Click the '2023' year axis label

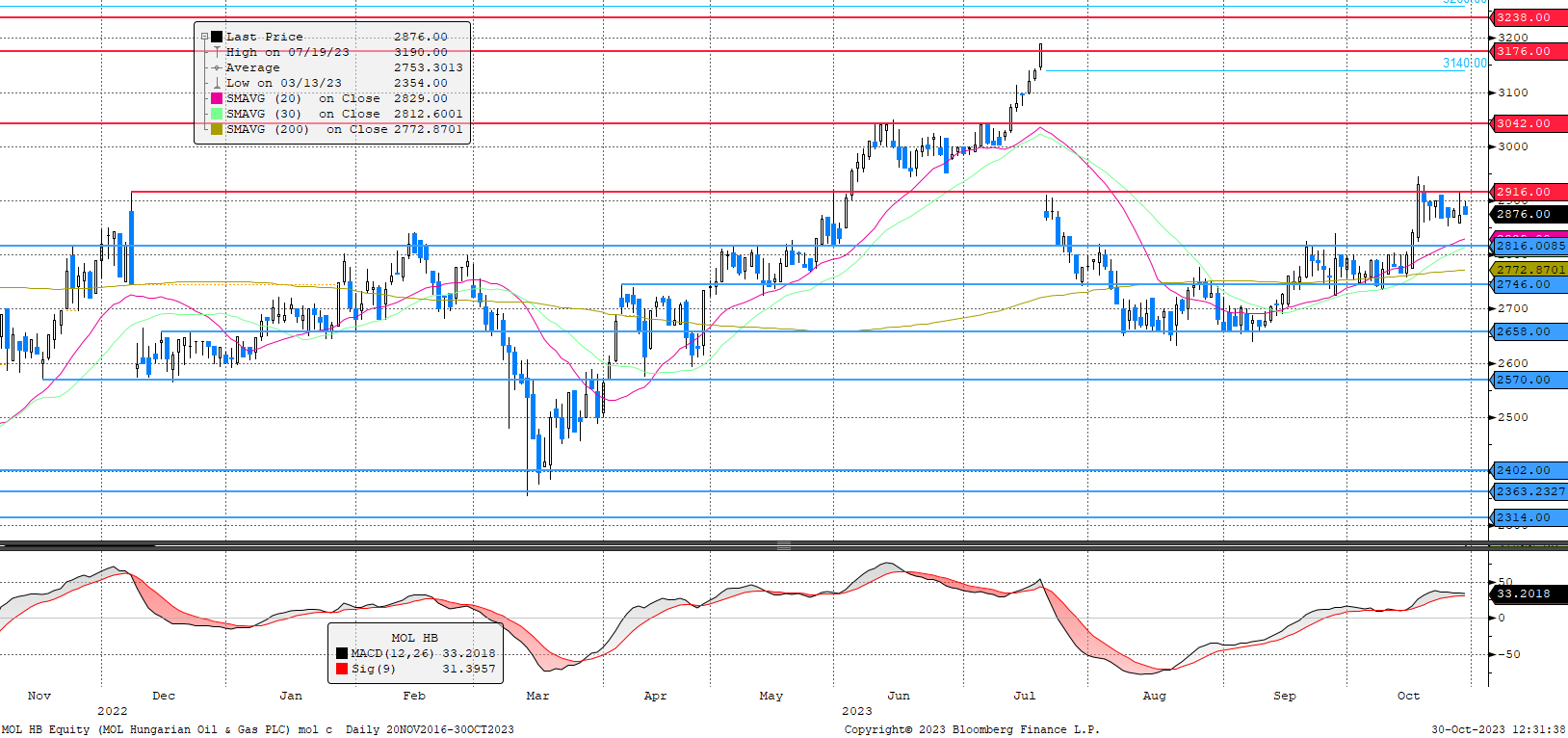click(x=857, y=711)
